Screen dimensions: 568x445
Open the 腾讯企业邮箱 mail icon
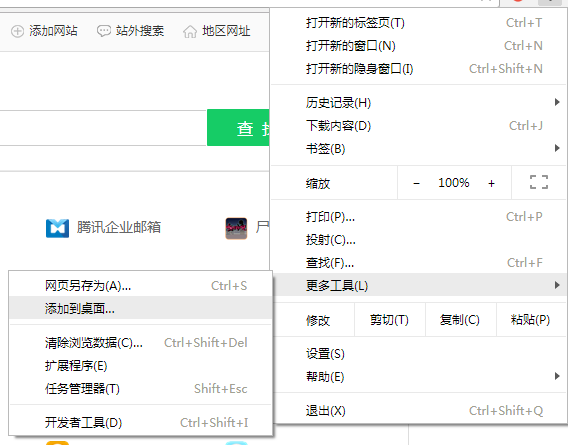[x=57, y=228]
